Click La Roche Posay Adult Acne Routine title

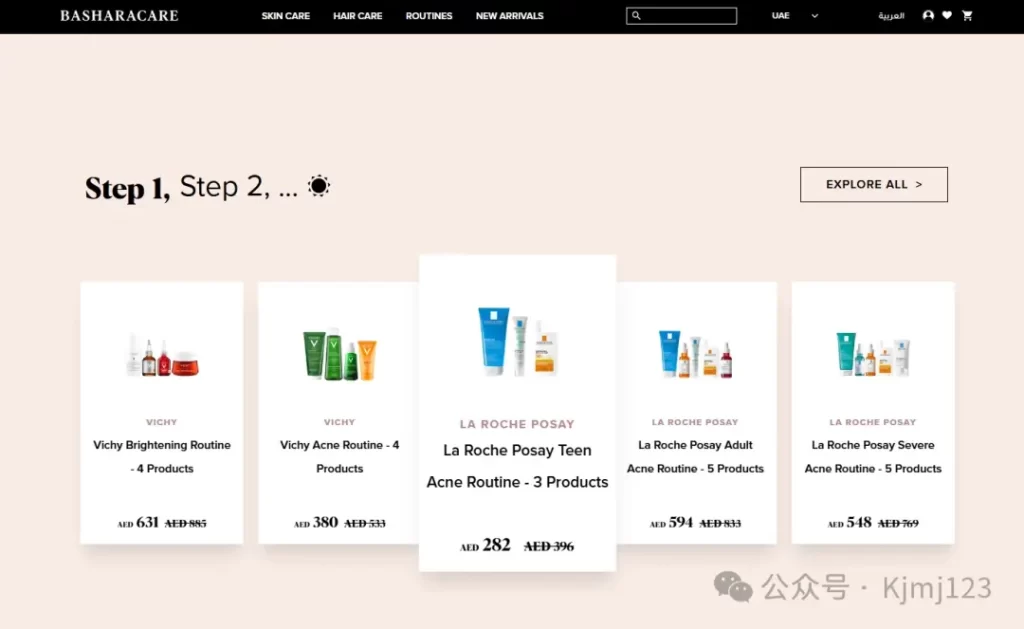695,457
